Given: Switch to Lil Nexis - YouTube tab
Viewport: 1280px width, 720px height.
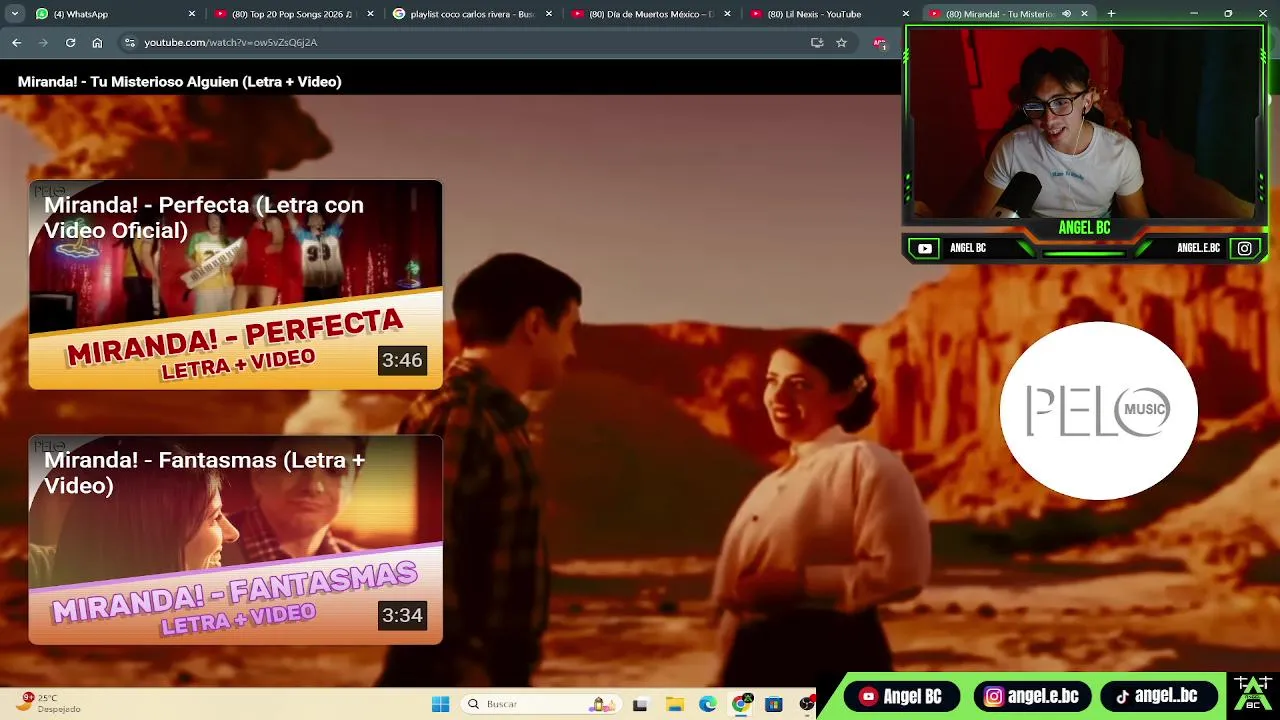Looking at the screenshot, I should pos(828,14).
